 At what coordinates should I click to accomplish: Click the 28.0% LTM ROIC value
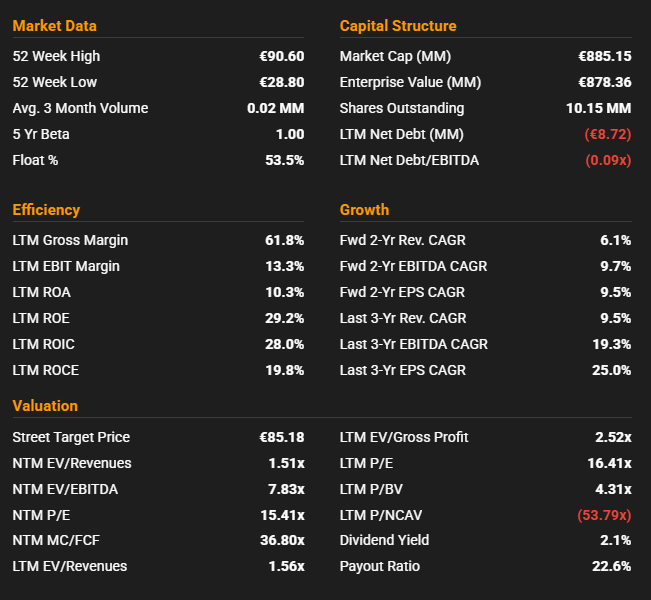[283, 344]
